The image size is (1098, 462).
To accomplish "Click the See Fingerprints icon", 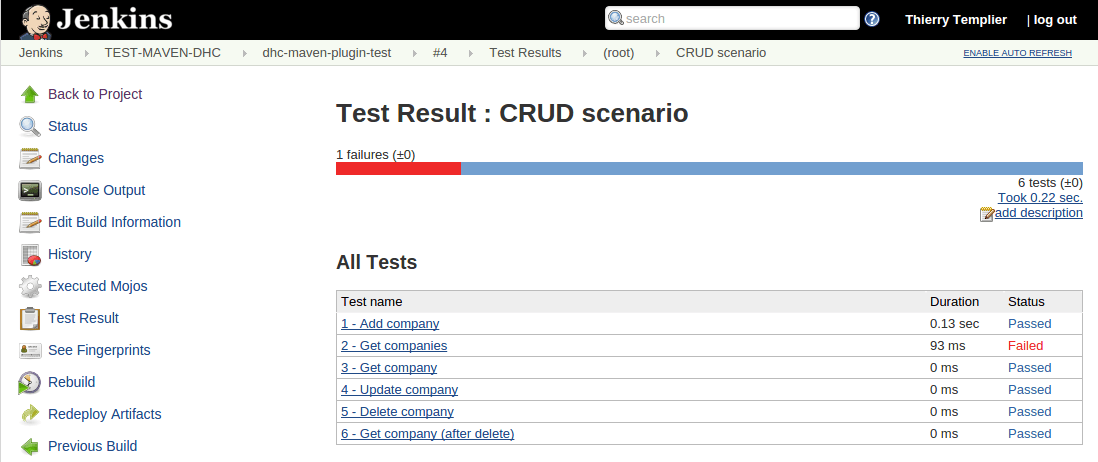I will coord(30,350).
